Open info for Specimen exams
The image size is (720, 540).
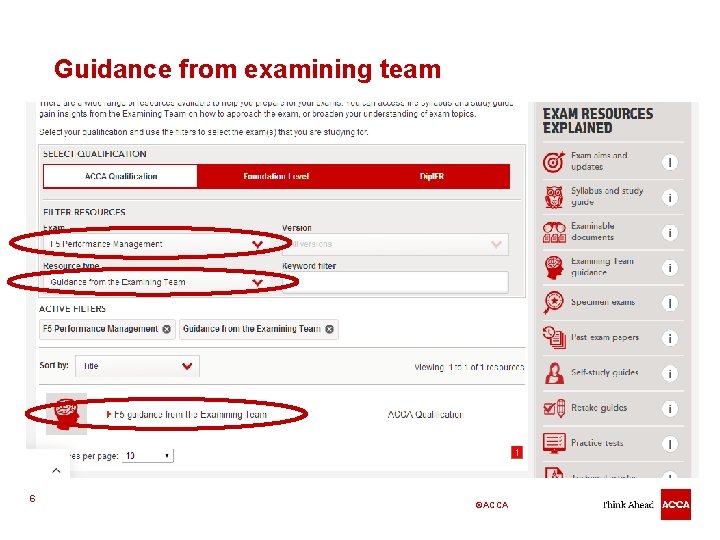pyautogui.click(x=669, y=303)
